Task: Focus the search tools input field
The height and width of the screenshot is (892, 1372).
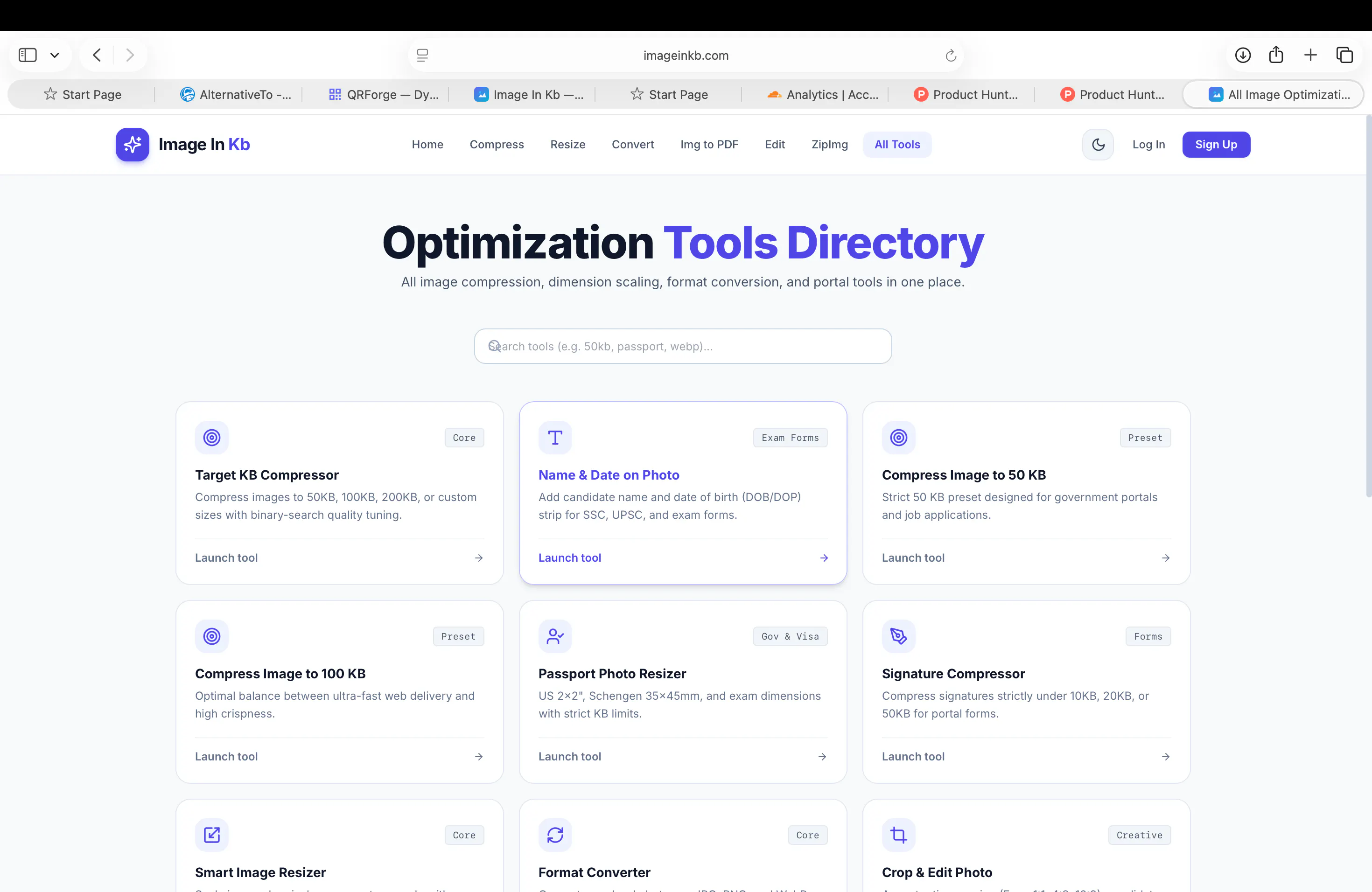Action: click(683, 346)
